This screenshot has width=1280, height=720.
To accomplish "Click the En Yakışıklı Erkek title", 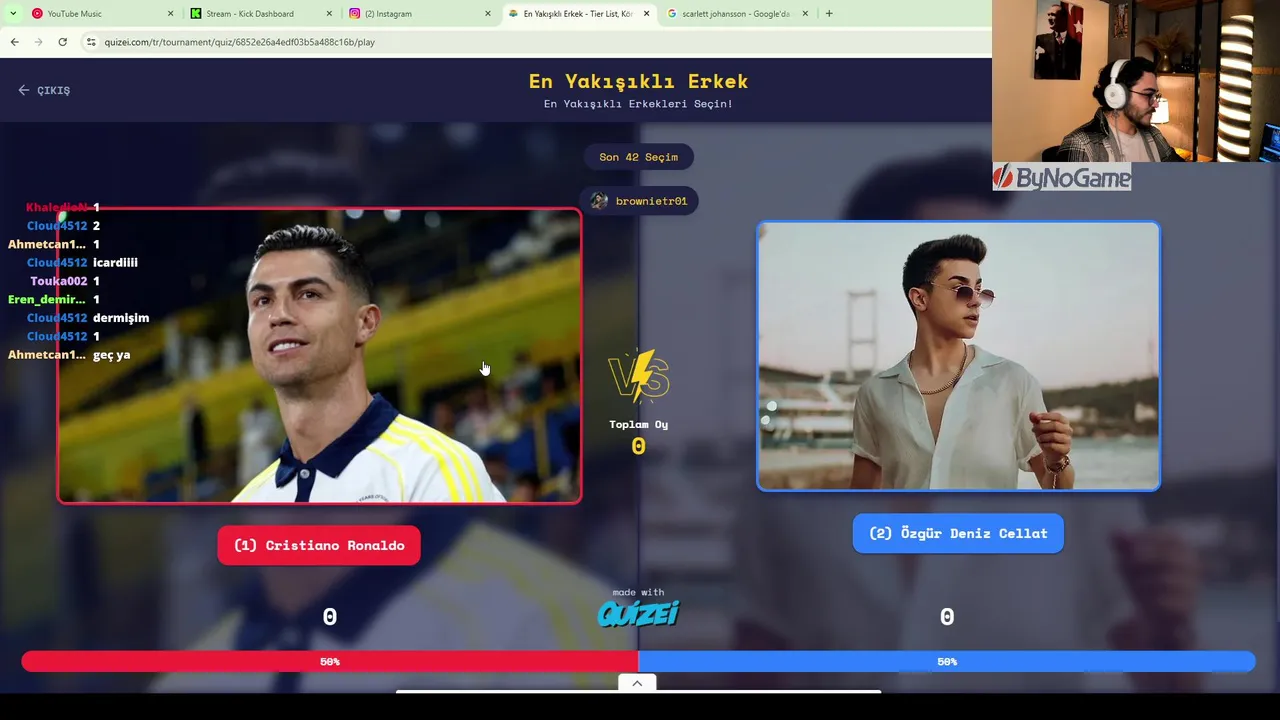I will 638,81.
